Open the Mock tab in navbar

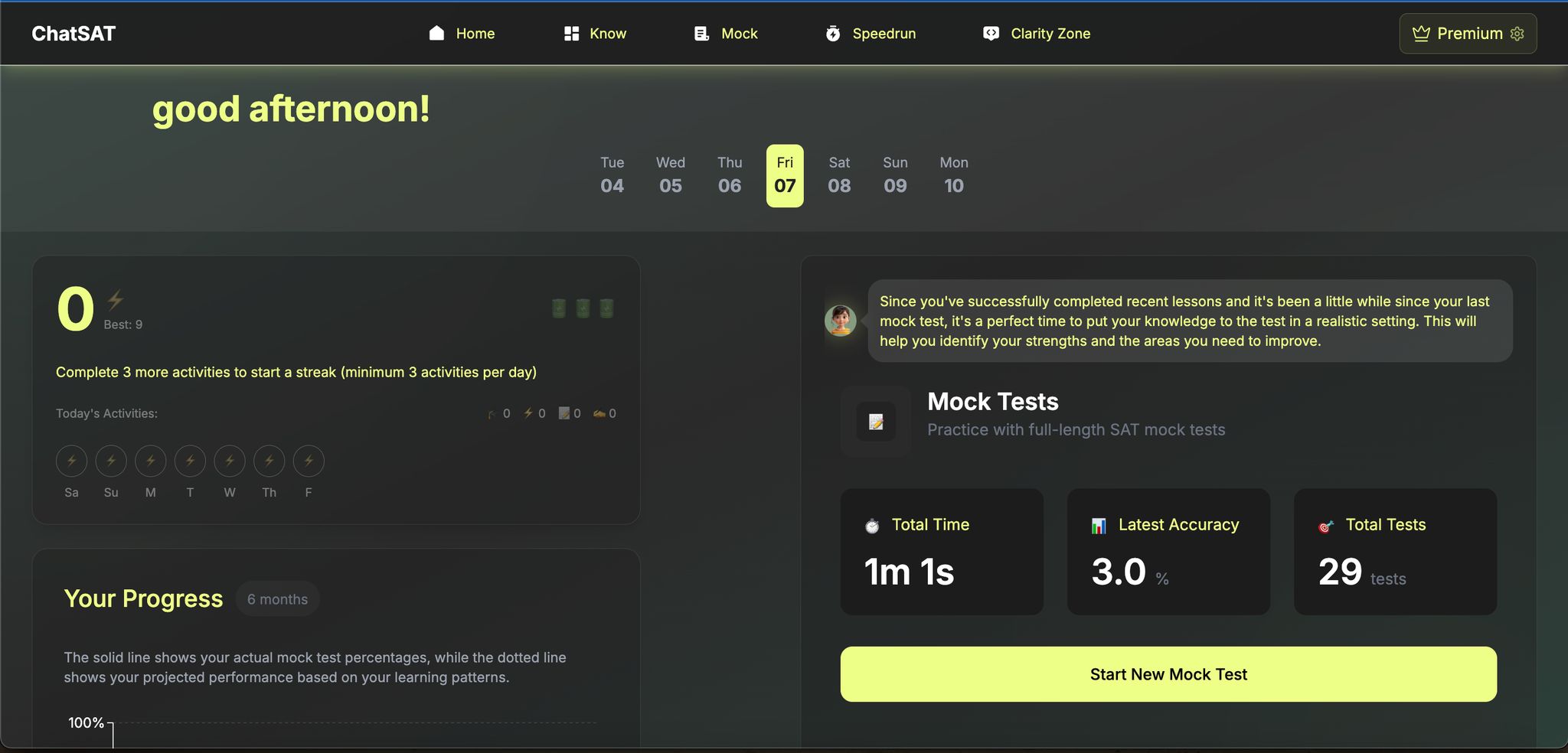726,34
